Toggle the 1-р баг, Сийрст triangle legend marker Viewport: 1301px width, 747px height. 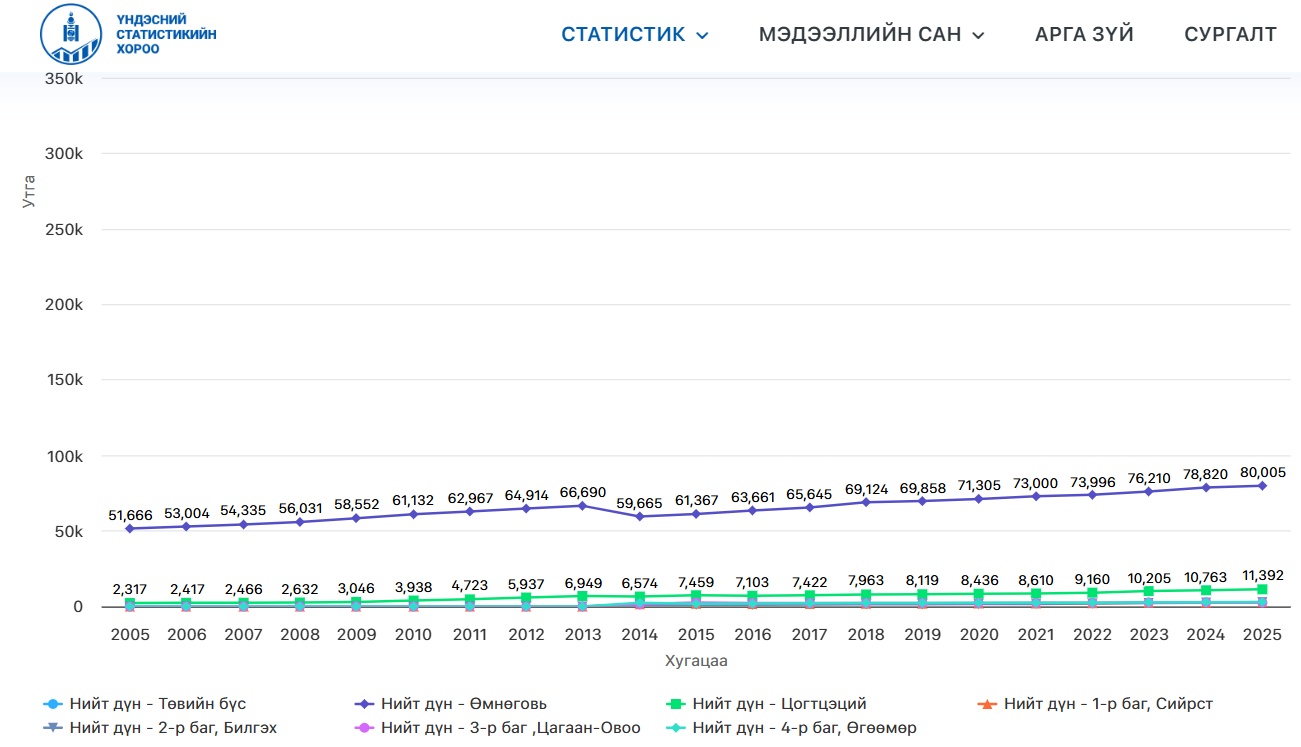(988, 704)
